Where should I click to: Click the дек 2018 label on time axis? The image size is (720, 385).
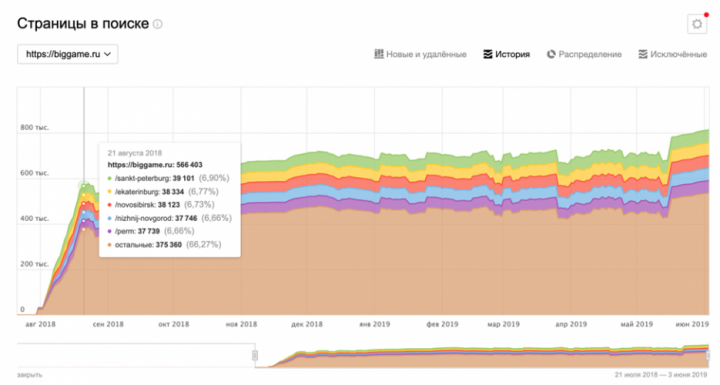point(307,324)
